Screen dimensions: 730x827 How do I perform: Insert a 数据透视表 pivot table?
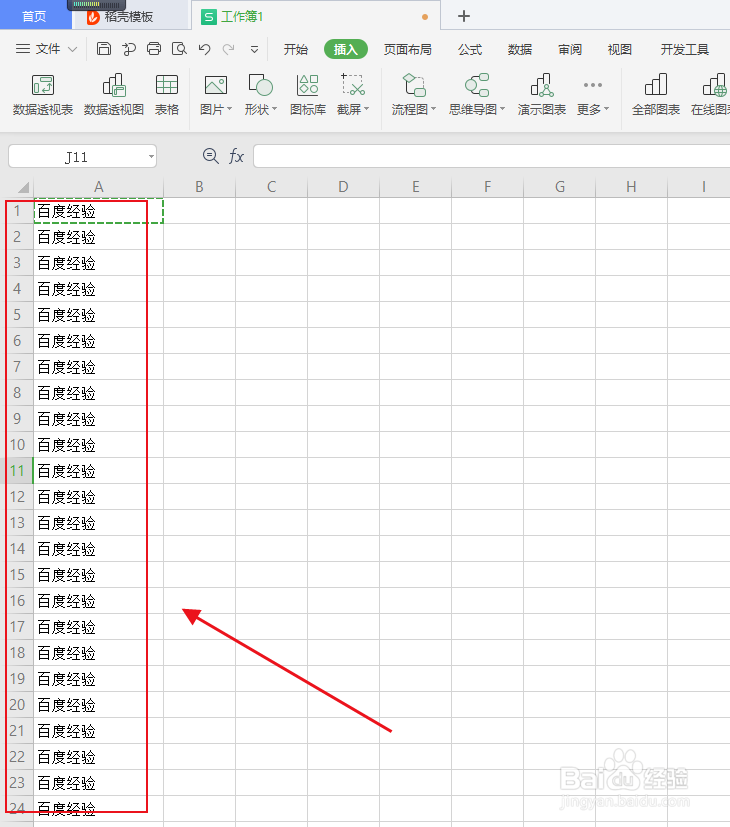click(43, 95)
